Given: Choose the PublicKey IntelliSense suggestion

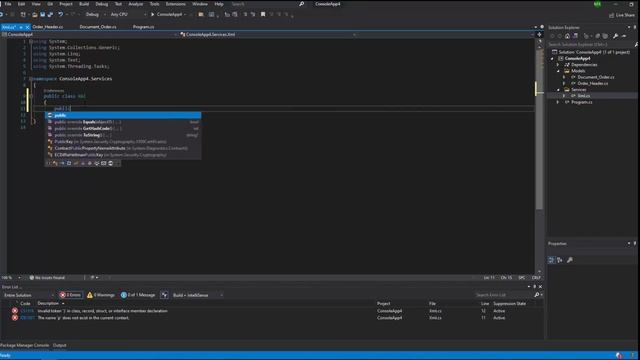Looking at the screenshot, I should pyautogui.click(x=123, y=142).
